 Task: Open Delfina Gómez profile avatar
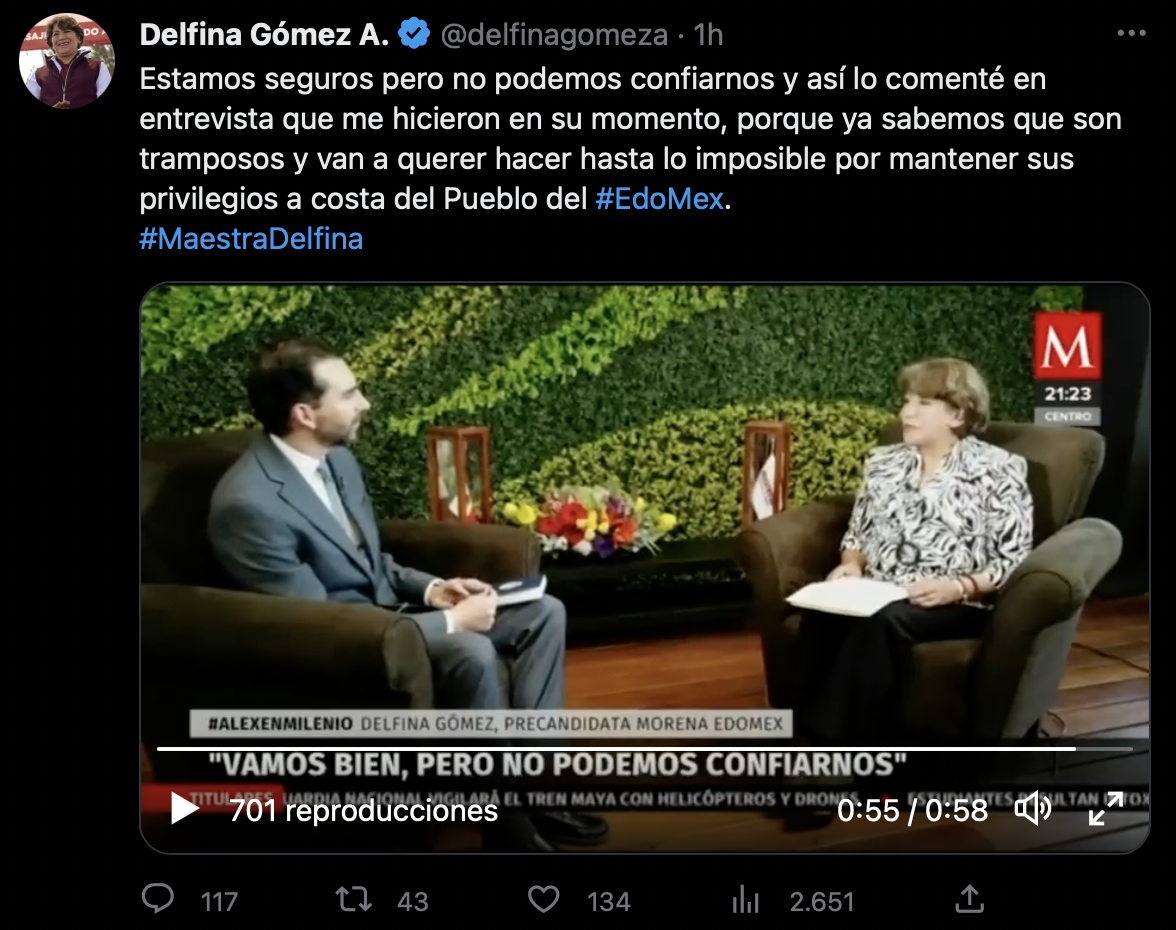tap(67, 61)
